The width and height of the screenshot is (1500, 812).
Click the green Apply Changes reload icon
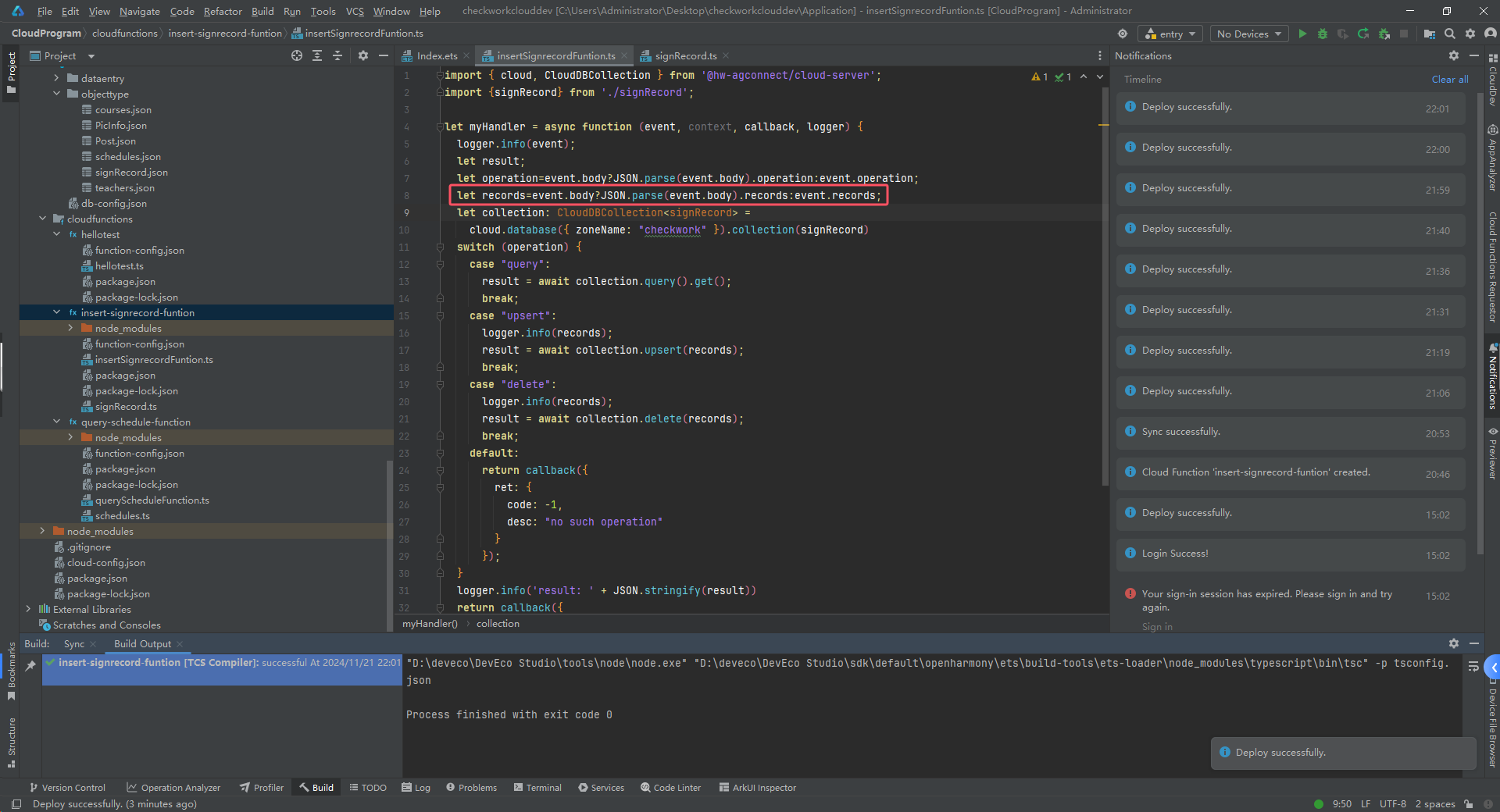1363,34
